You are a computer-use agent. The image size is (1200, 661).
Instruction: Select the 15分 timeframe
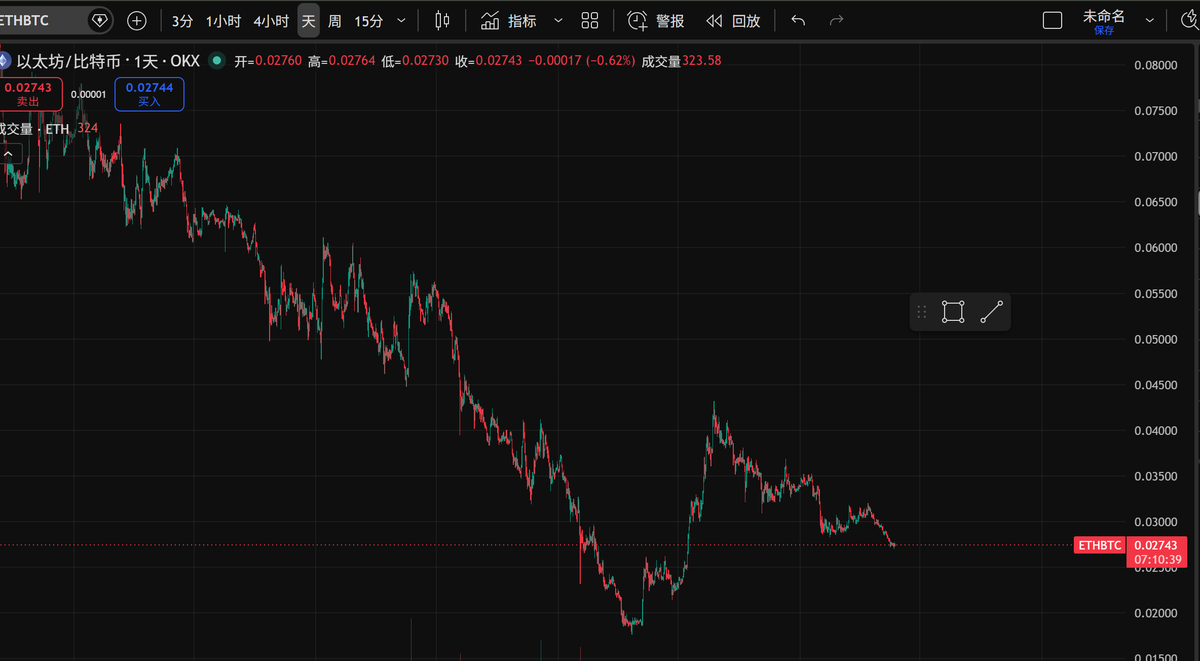coord(369,20)
